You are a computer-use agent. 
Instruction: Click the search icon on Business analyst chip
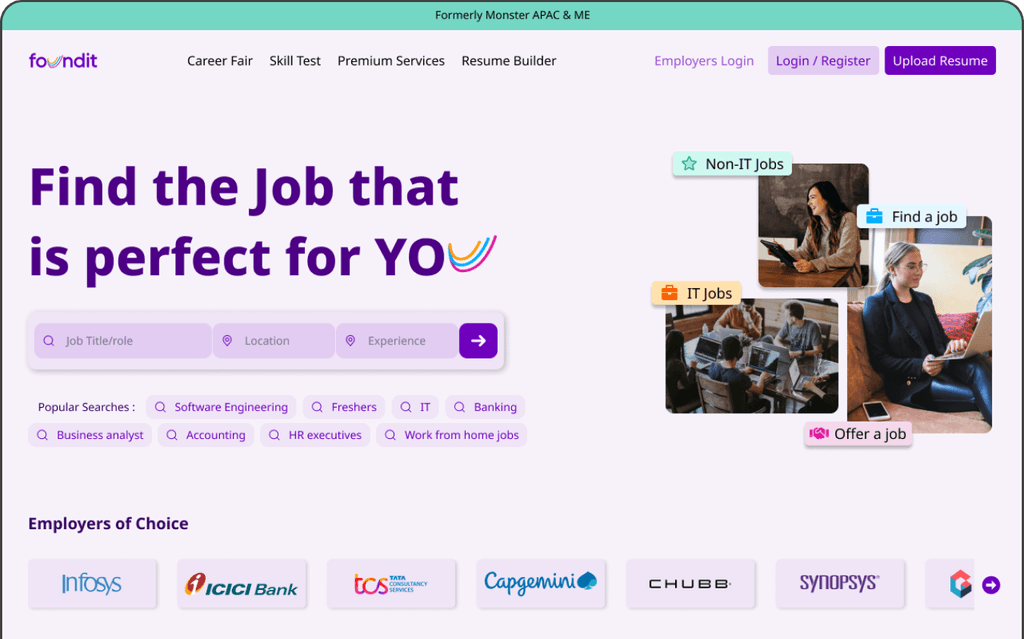click(42, 435)
